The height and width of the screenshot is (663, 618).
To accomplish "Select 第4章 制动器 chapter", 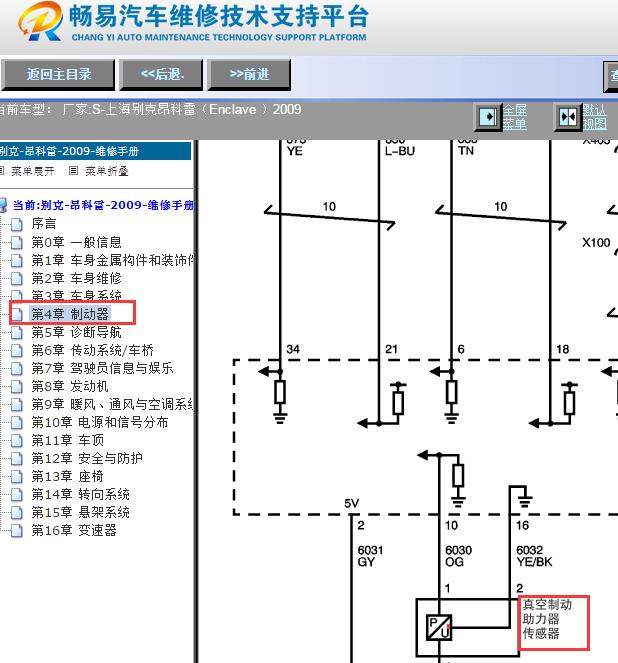I will [70, 314].
